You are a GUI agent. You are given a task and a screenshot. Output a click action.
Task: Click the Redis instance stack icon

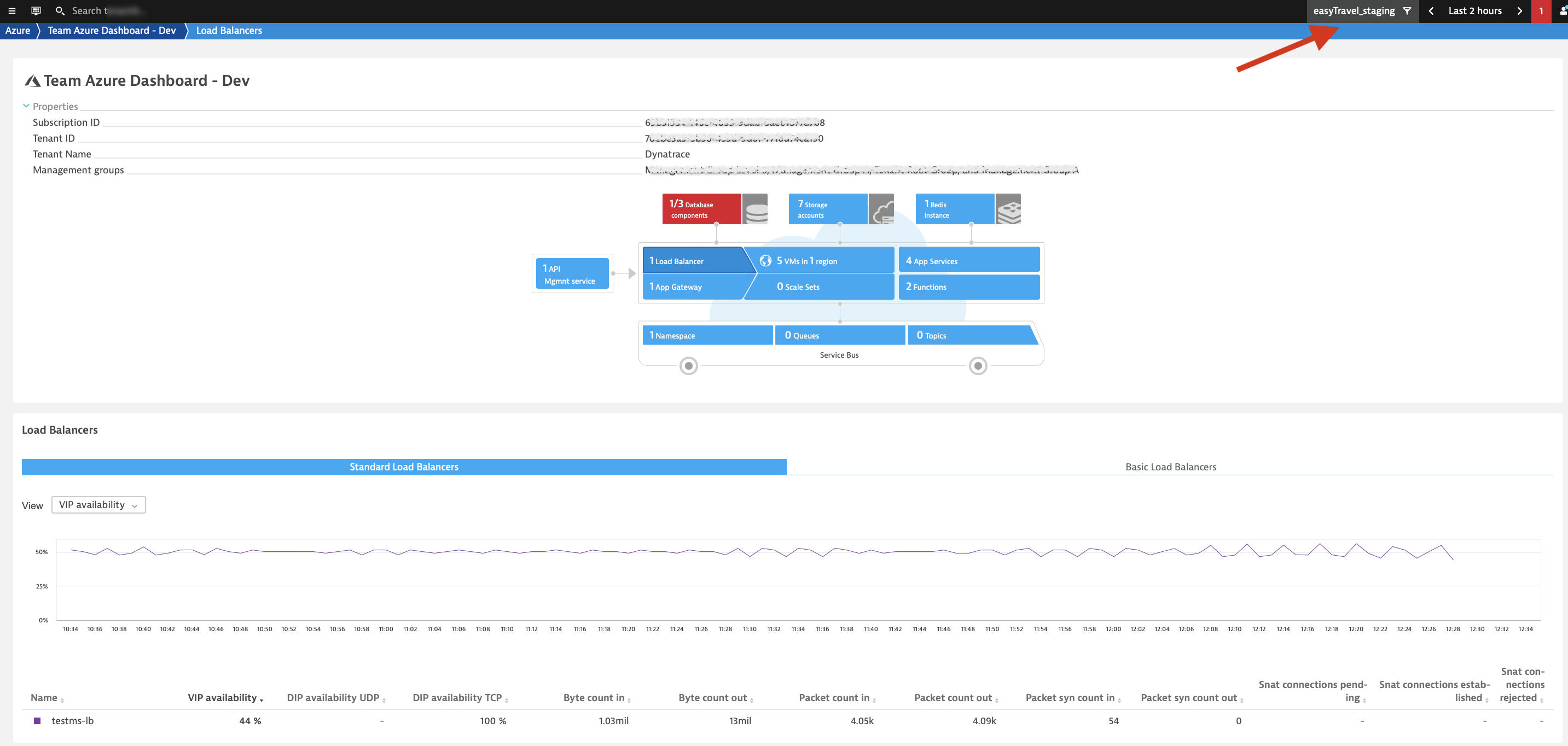coord(1008,209)
